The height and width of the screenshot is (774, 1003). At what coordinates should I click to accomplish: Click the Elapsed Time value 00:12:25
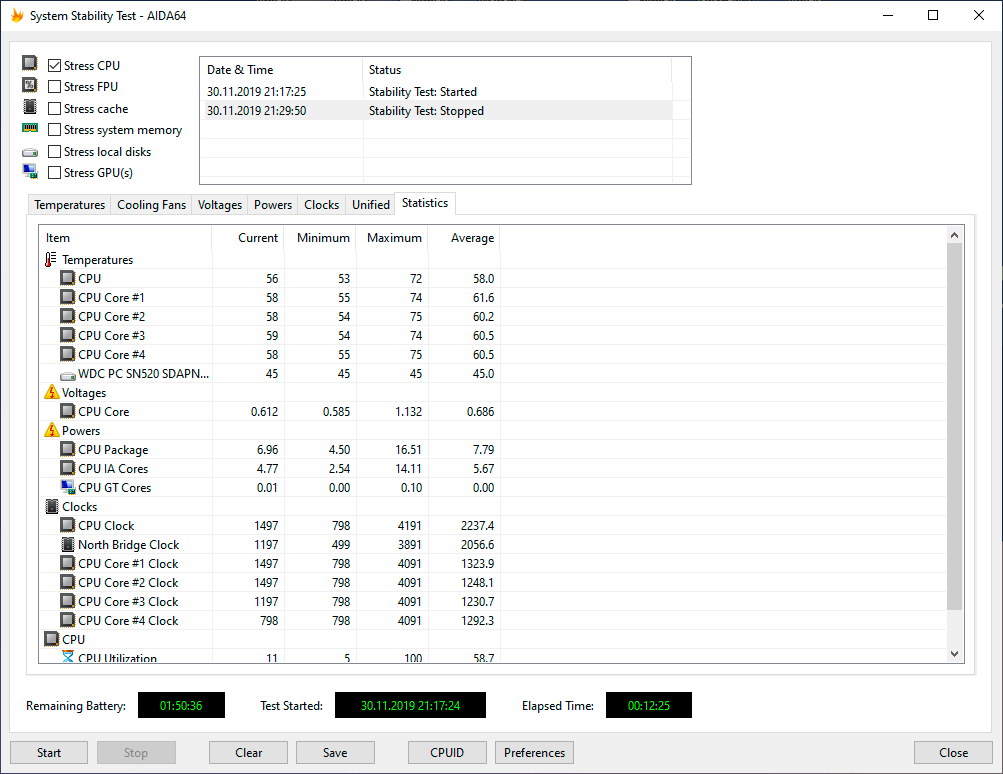[649, 705]
